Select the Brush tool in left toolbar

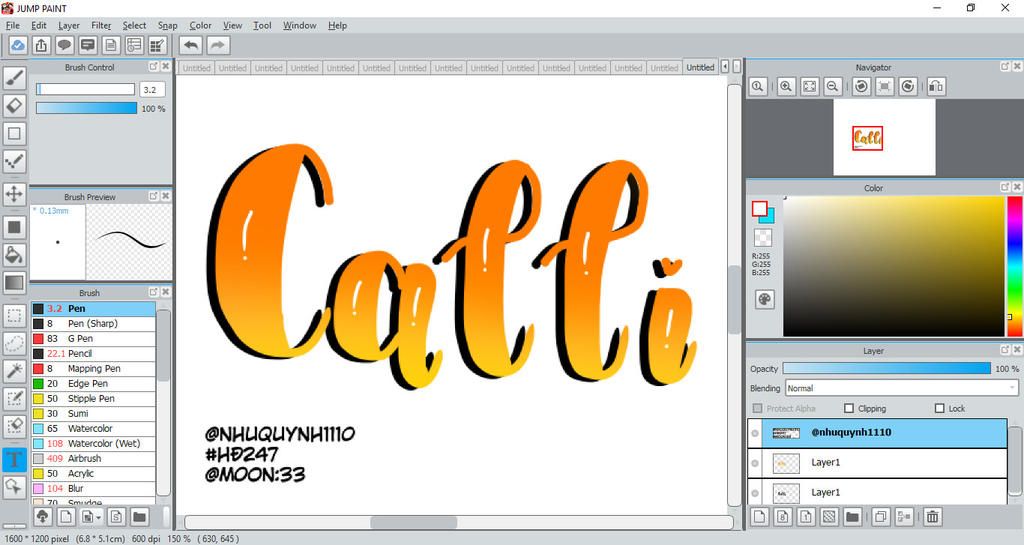[14, 78]
